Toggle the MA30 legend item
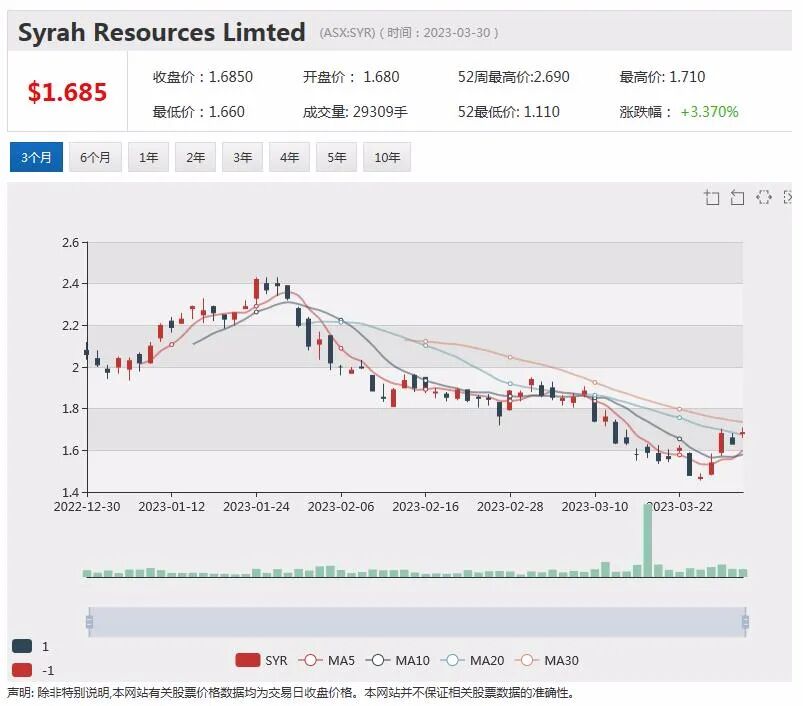Image resolution: width=803 pixels, height=706 pixels. (x=547, y=660)
